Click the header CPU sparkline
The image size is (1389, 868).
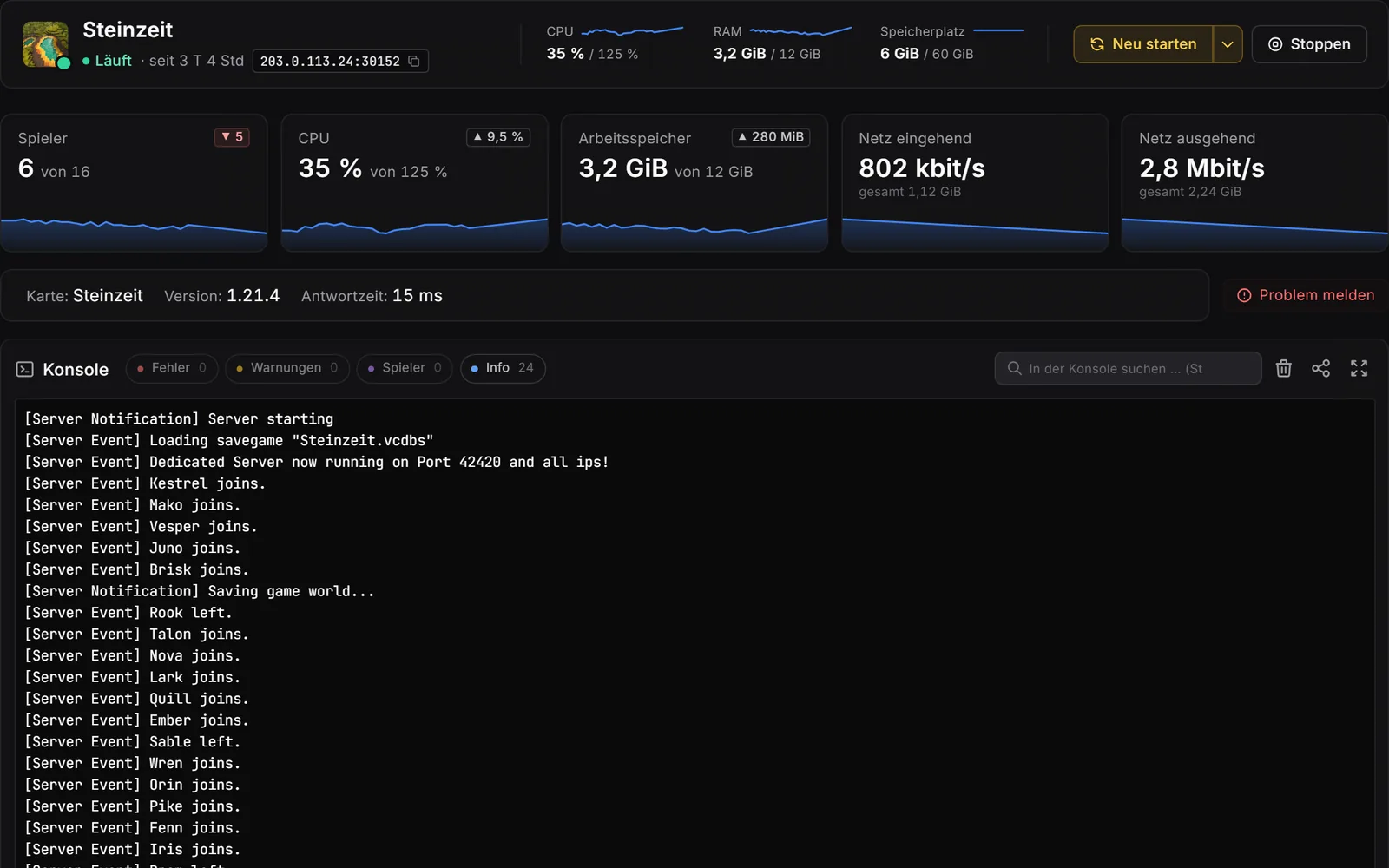point(632,31)
